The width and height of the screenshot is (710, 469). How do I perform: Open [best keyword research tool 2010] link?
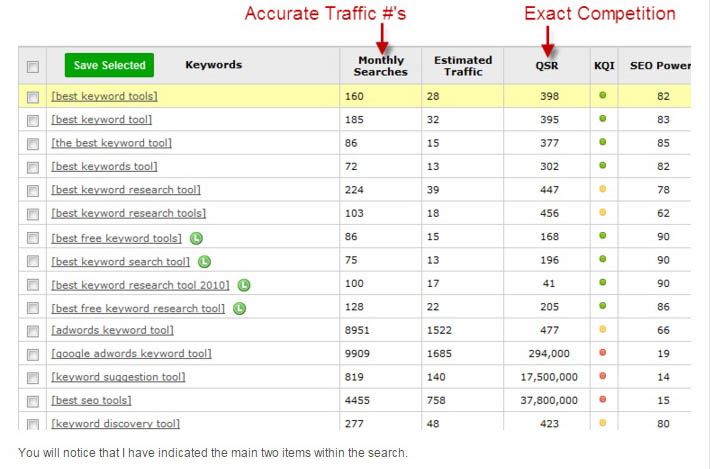140,285
